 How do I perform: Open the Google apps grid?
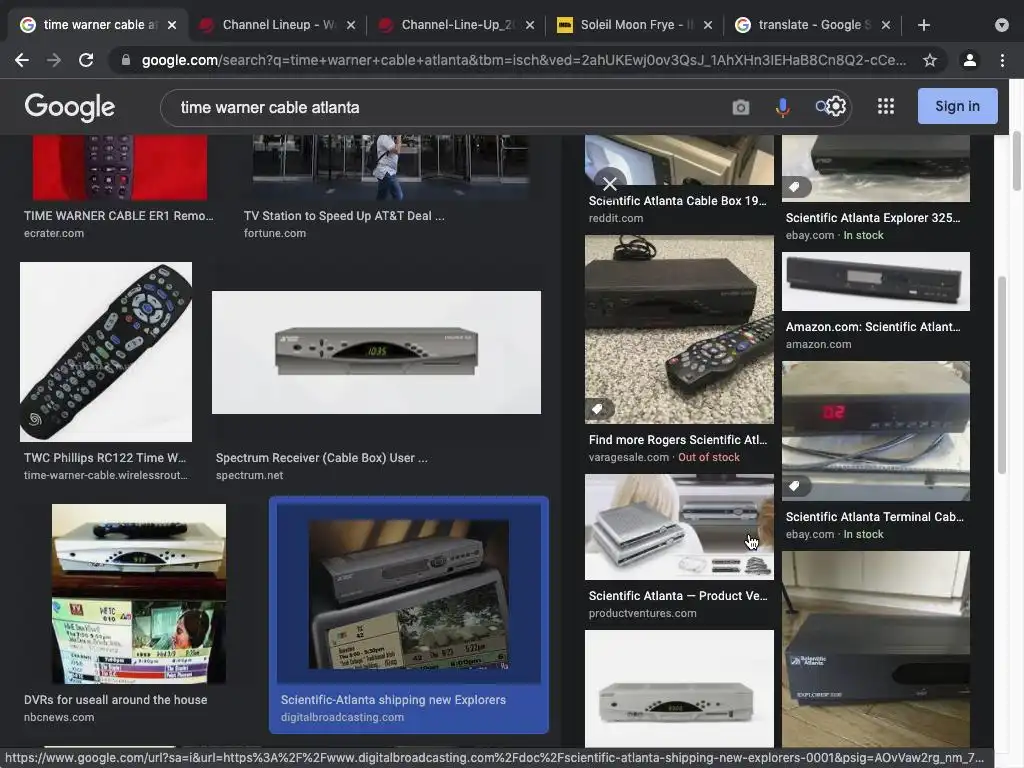[886, 106]
